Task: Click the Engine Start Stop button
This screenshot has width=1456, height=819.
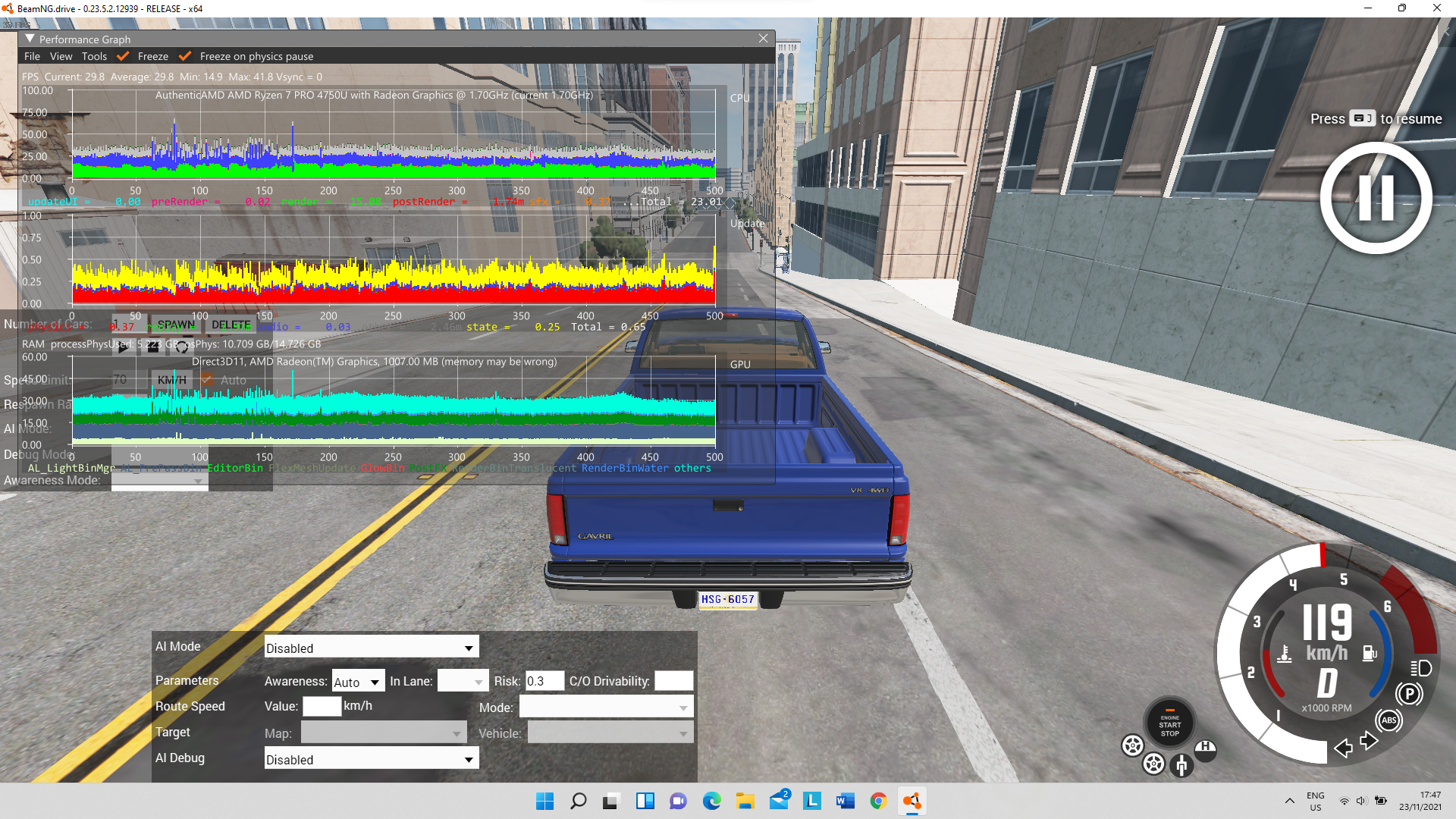Action: click(x=1169, y=723)
